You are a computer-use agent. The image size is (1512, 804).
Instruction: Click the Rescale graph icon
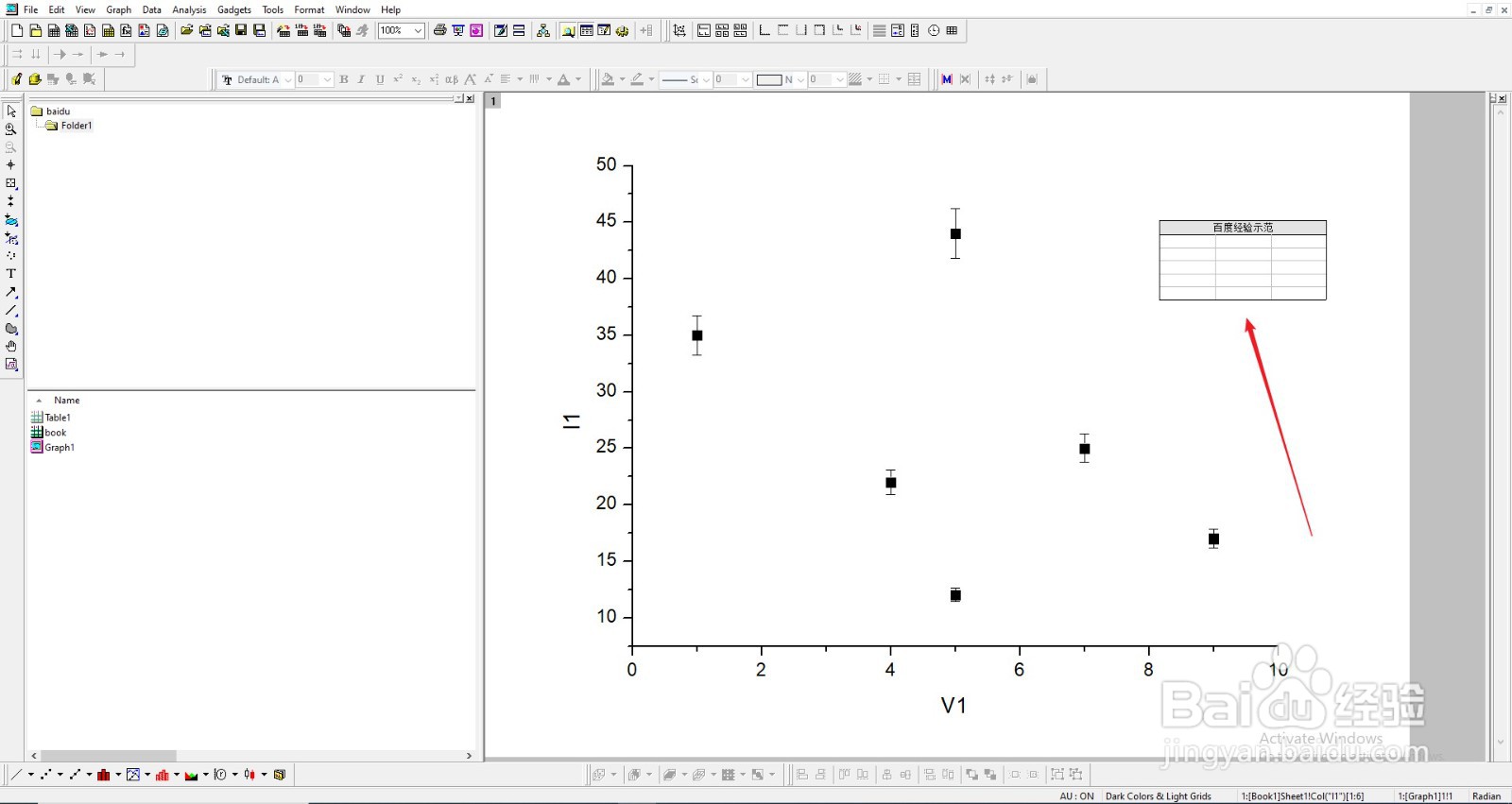click(x=679, y=30)
